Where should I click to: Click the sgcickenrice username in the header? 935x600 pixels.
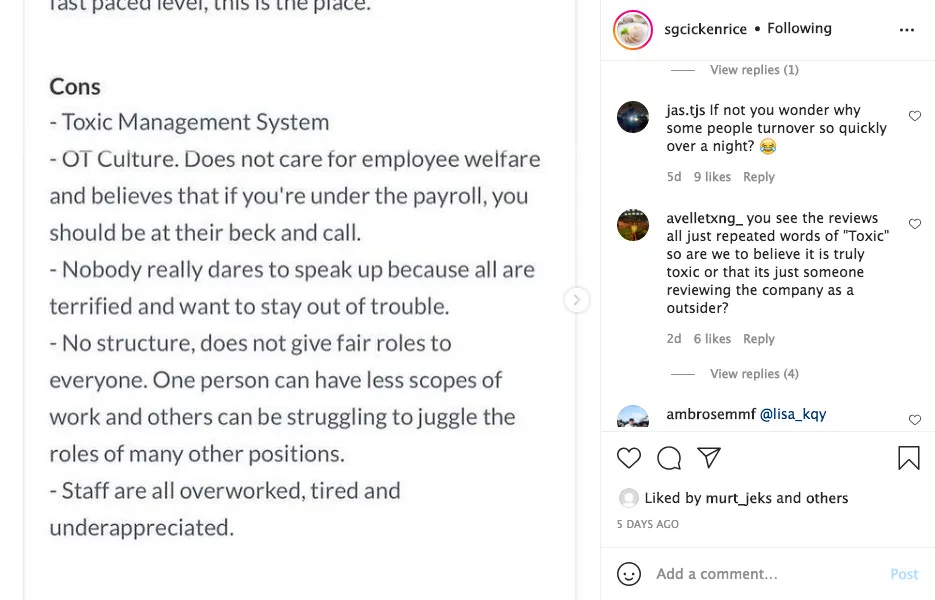[x=705, y=29]
